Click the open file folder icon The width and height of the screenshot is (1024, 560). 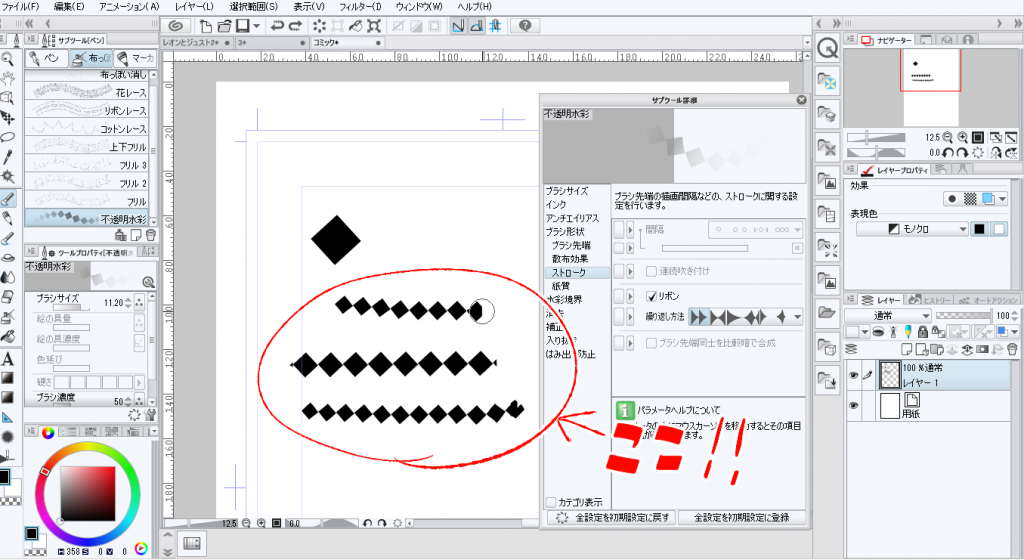click(x=224, y=26)
